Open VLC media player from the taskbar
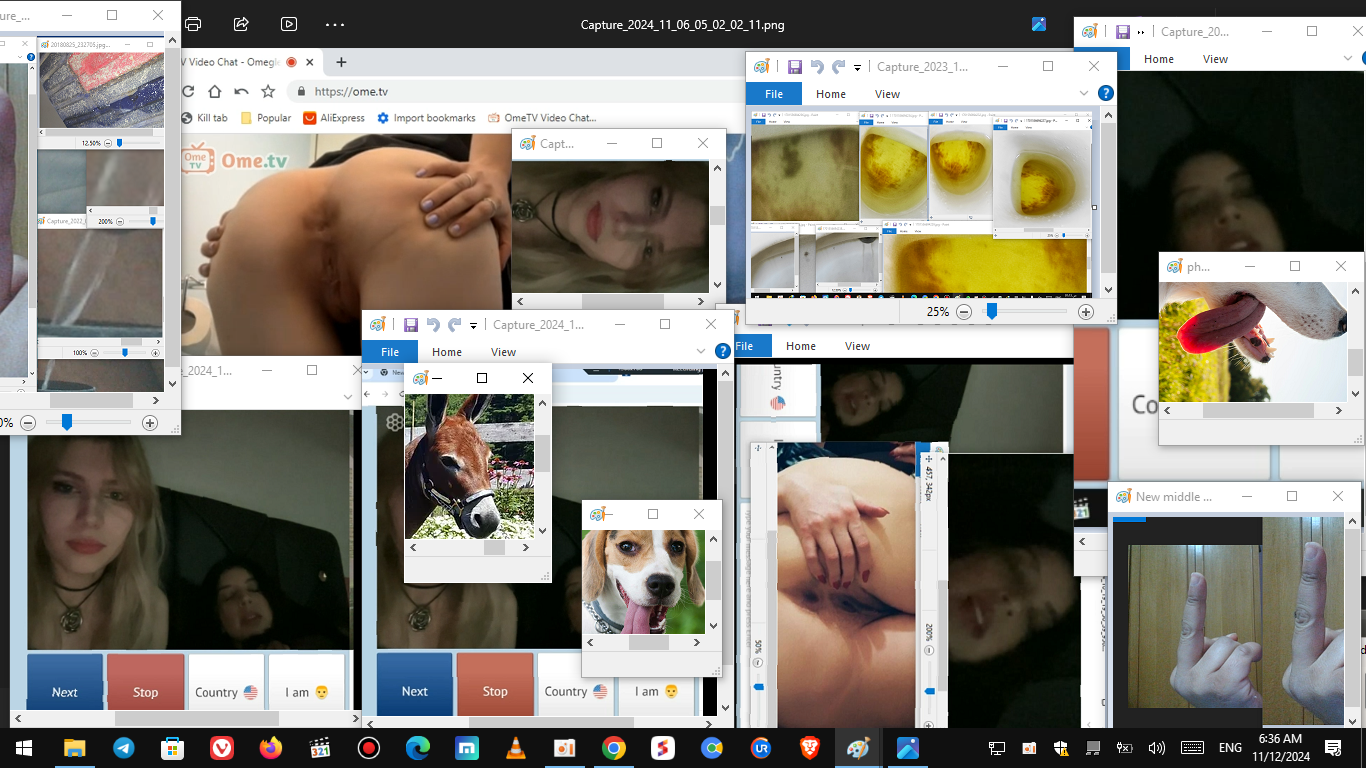 coord(516,748)
